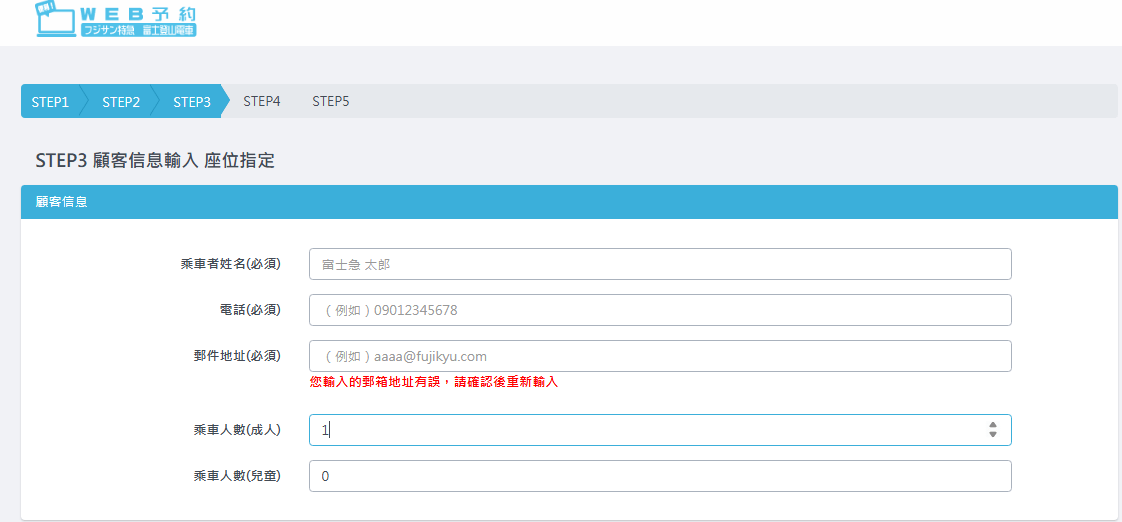The image size is (1122, 522).
Task: Decrease adult count with down arrow
Action: point(993,435)
